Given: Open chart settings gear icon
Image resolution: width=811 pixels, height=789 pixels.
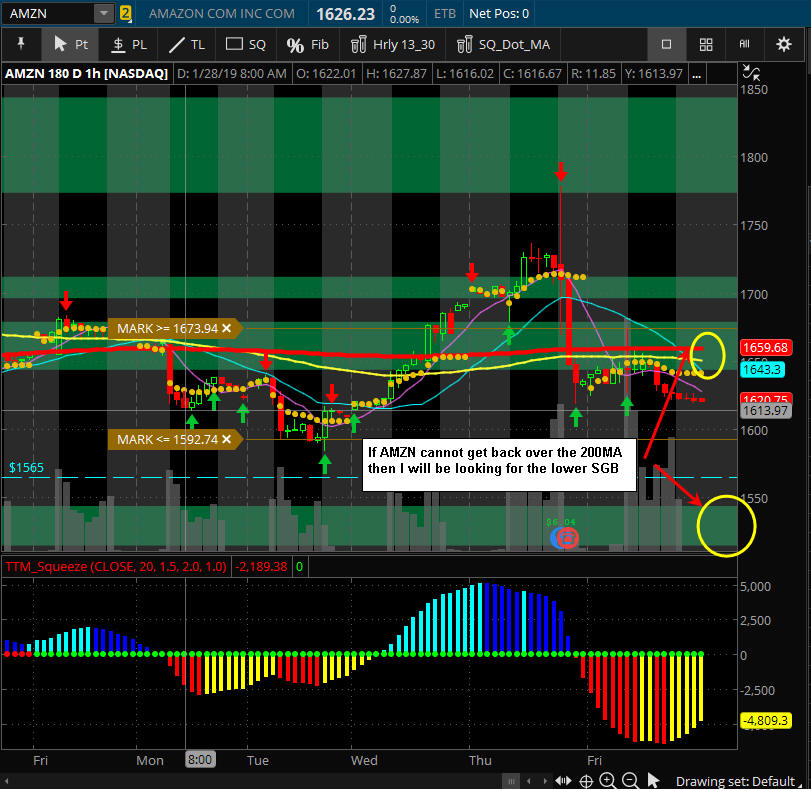Looking at the screenshot, I should [784, 44].
